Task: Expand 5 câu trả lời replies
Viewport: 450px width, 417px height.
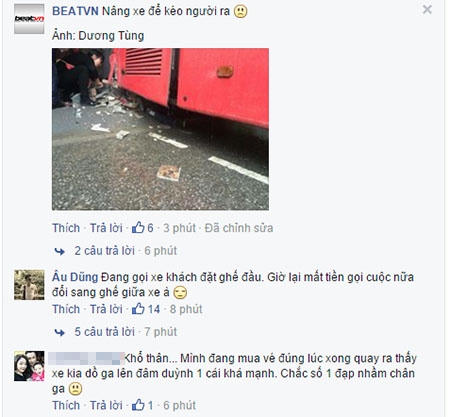Action: [x=105, y=332]
